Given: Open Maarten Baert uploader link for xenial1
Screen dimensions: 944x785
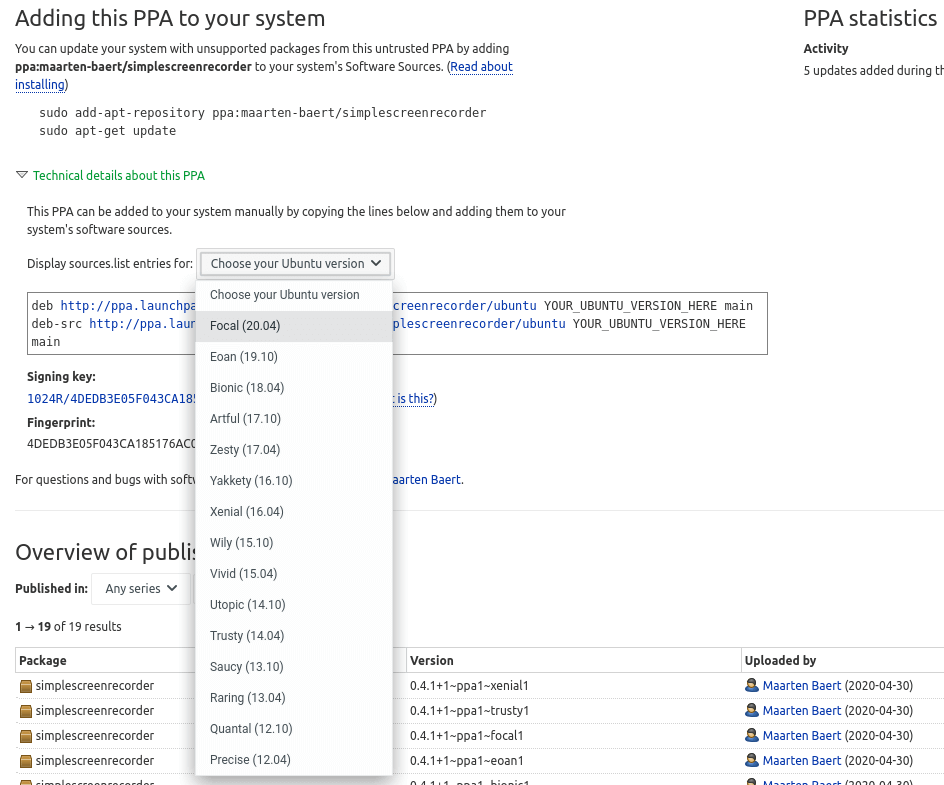Looking at the screenshot, I should [x=801, y=686].
